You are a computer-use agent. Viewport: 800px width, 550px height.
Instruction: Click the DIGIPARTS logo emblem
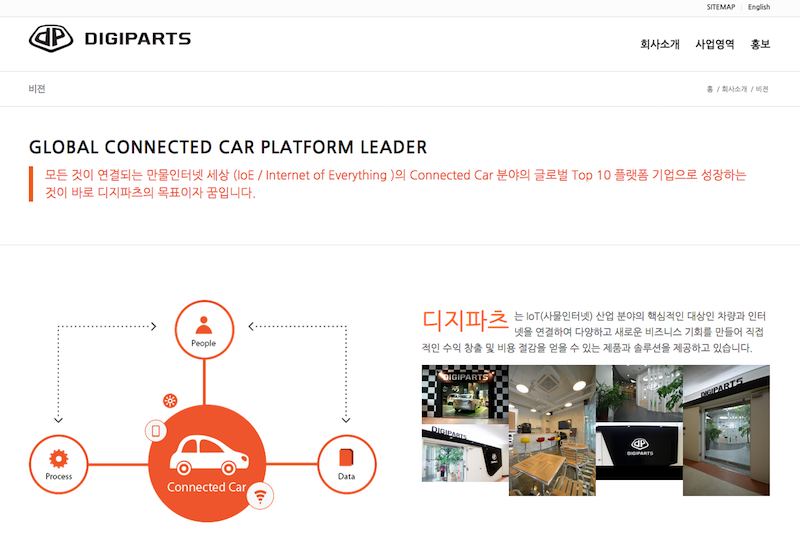click(x=51, y=38)
